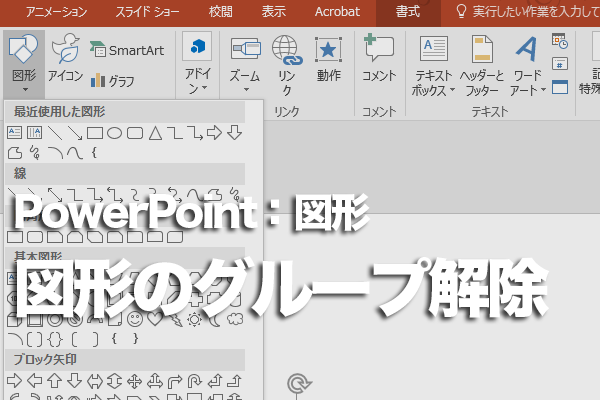The height and width of the screenshot is (400, 600).
Task: Select the lightning bolt shape
Action: click(175, 320)
